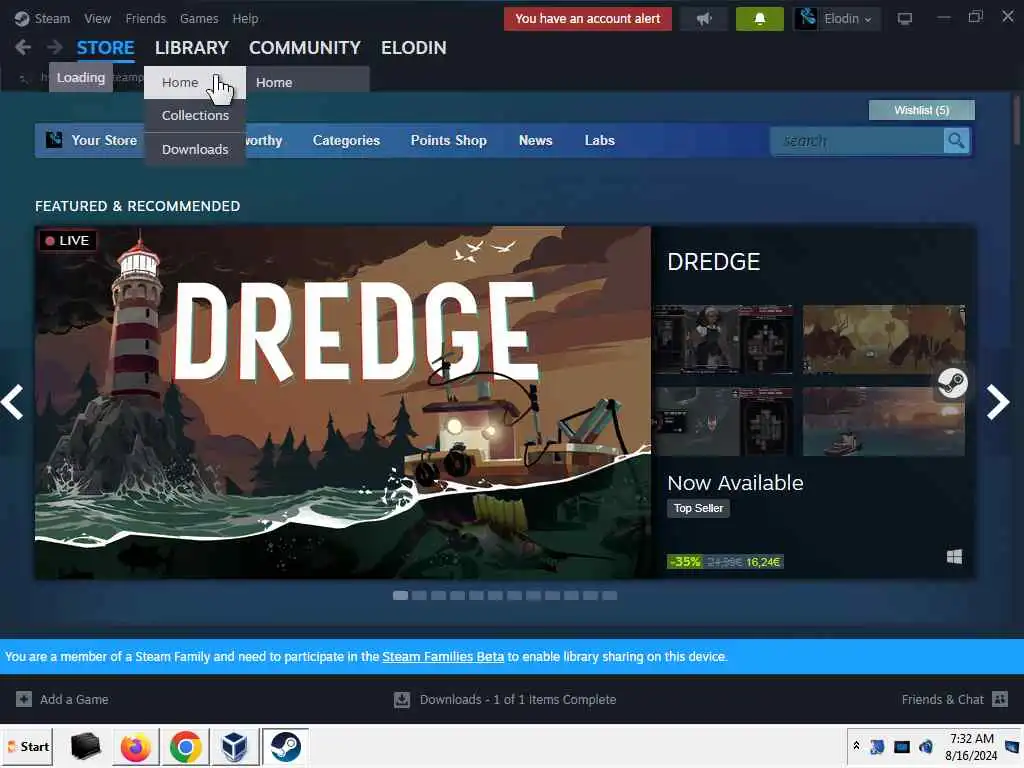Click the Steam taskbar icon
This screenshot has height=768, width=1024.
(x=285, y=746)
